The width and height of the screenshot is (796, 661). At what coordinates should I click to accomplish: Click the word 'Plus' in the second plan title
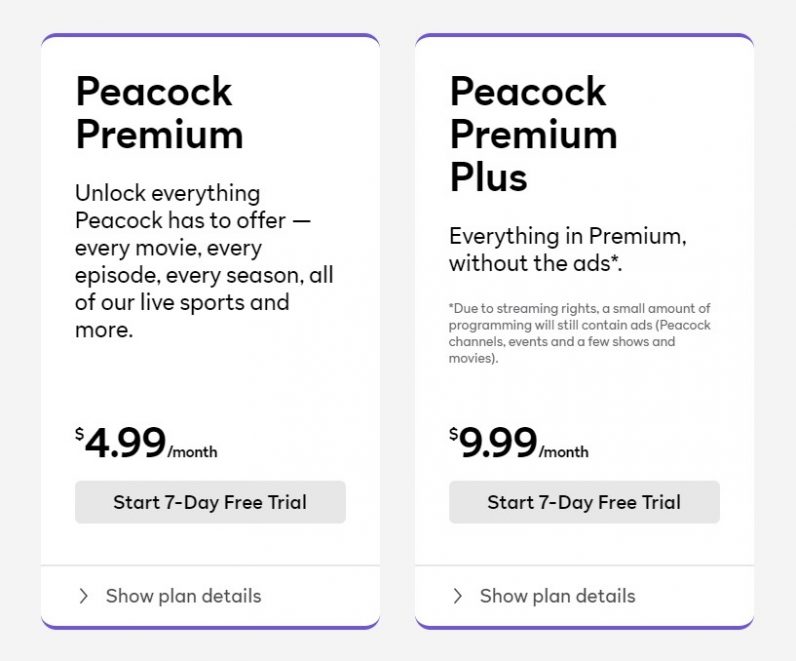[x=488, y=177]
